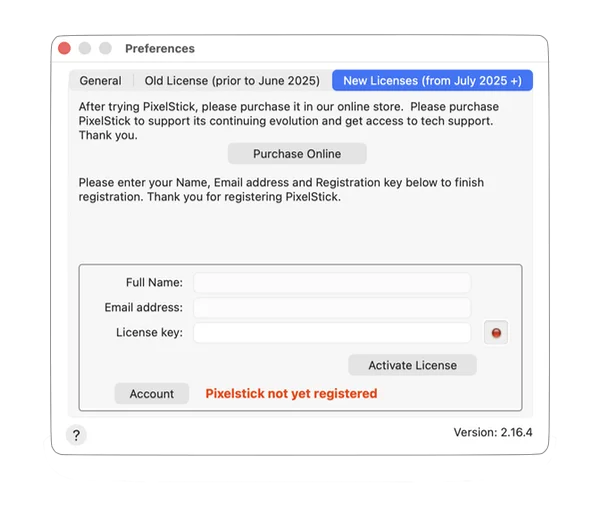Click the 'Pixelstick not yet registered' status text
Image resolution: width=600 pixels, height=522 pixels.
tap(291, 394)
